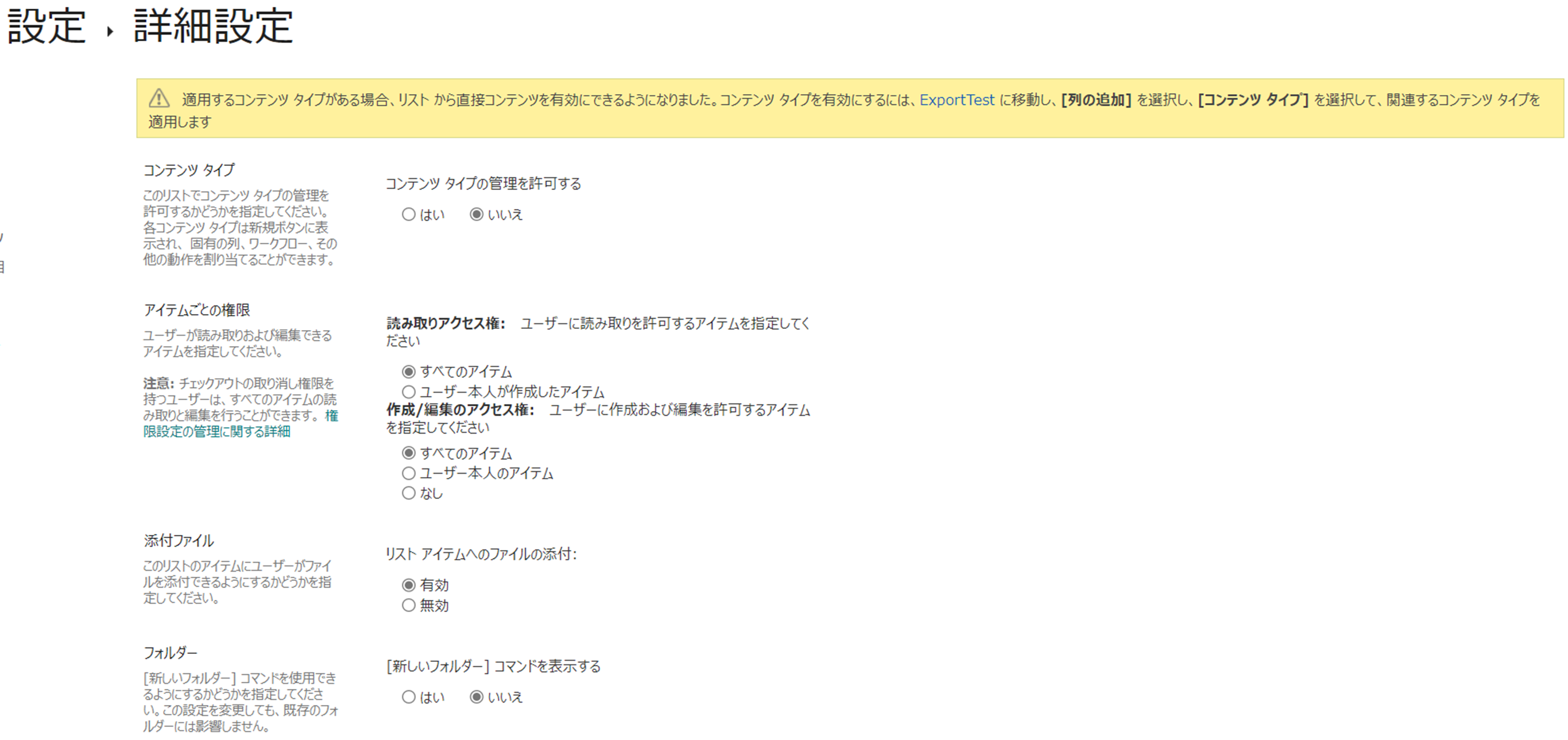This screenshot has width=1568, height=740.
Task: Click the yellow notification banner text
Action: point(548,100)
